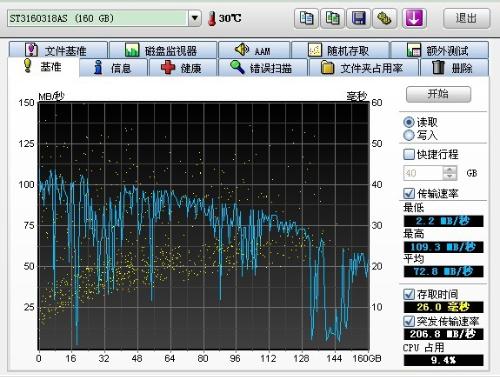Click the 最低 minimum label
Screen dimensions: 500x377
tap(414, 207)
